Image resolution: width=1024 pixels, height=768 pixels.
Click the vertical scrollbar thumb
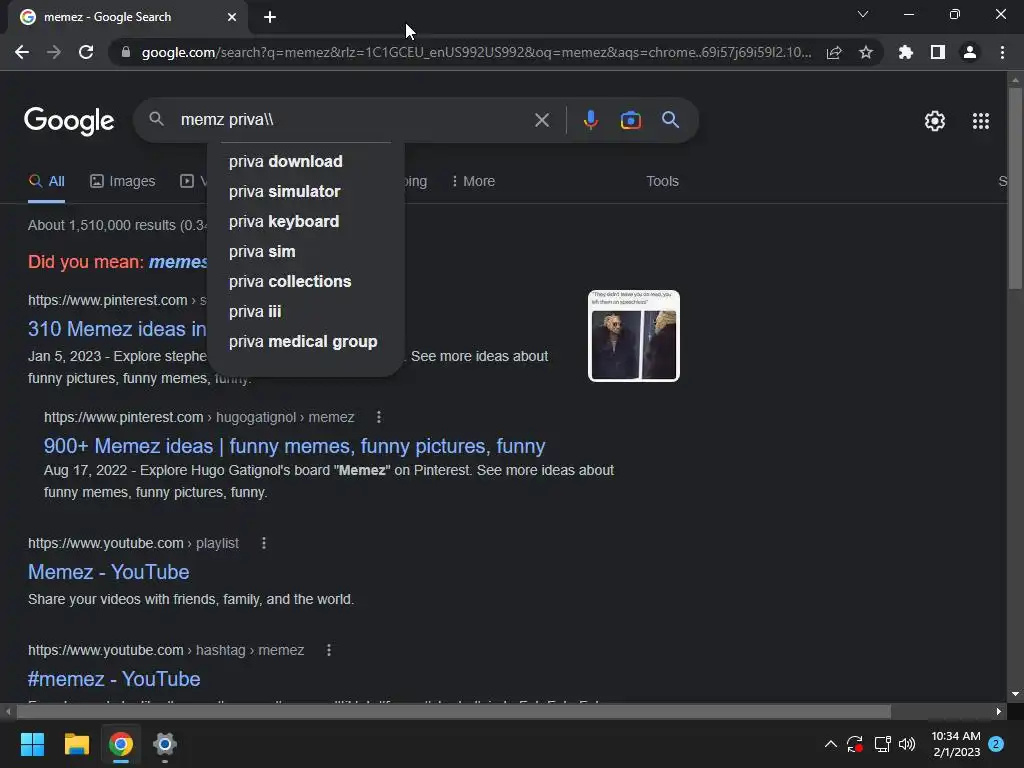[x=1015, y=188]
